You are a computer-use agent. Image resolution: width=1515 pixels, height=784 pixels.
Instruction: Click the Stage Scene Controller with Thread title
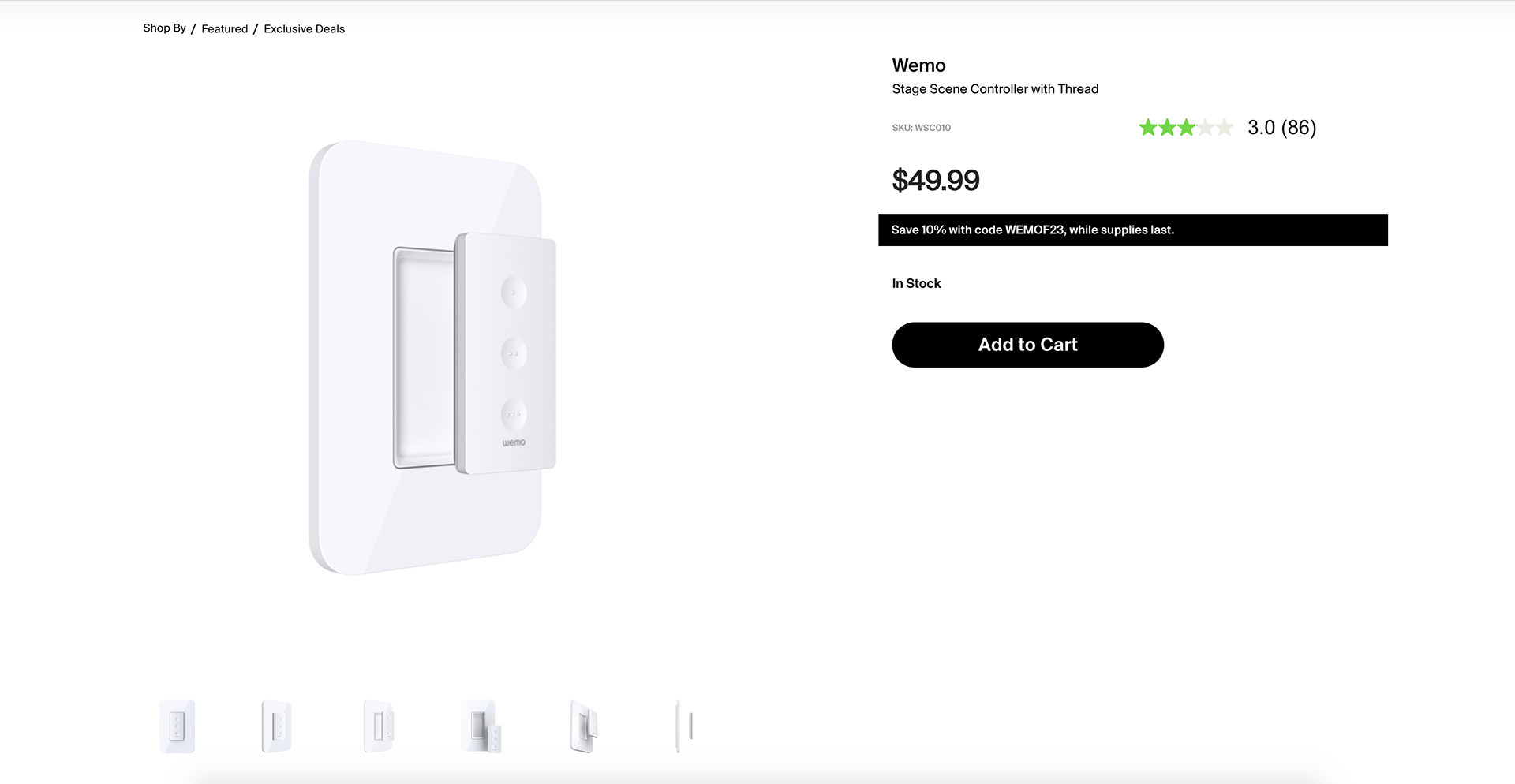(x=995, y=89)
